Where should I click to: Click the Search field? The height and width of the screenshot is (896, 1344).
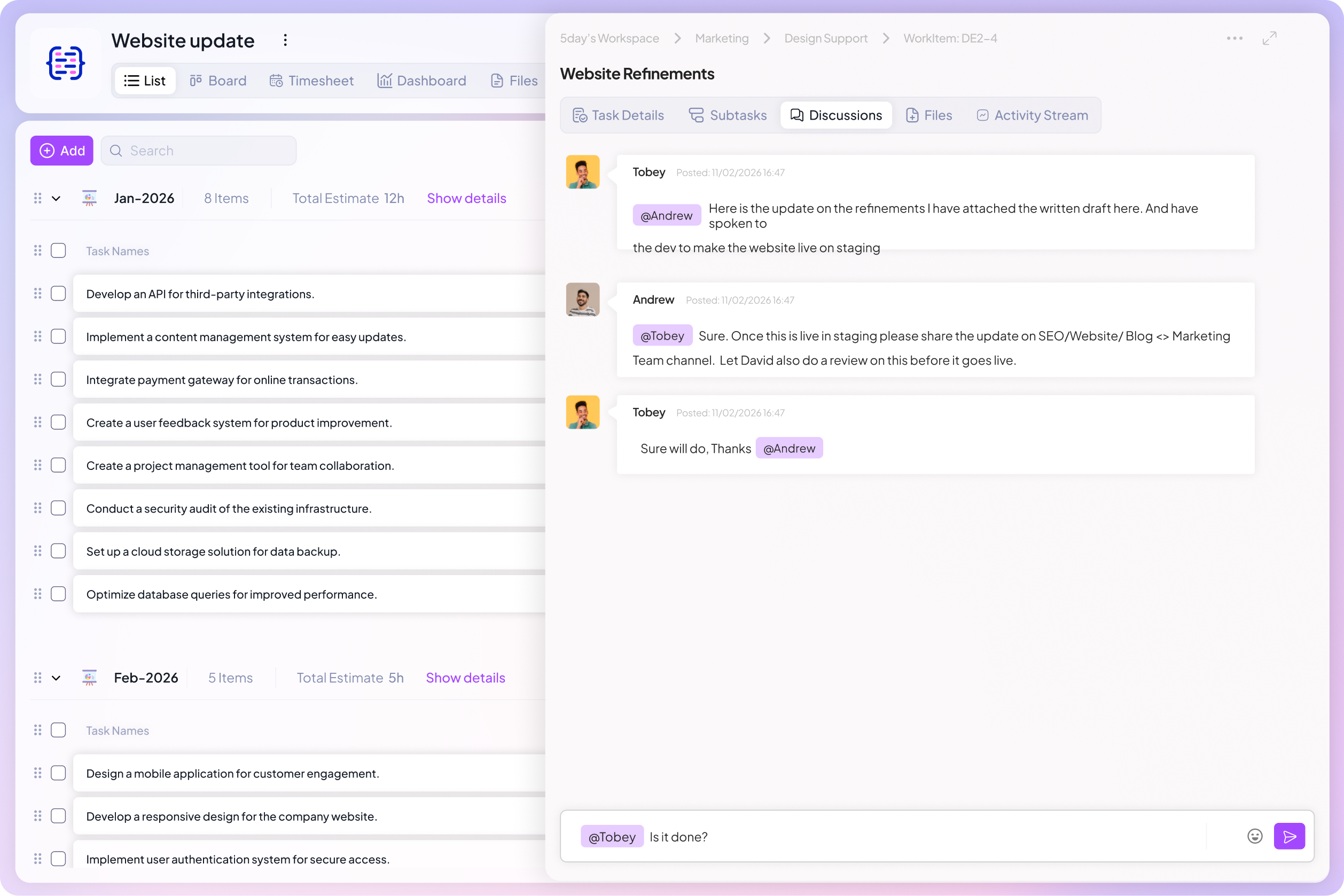click(x=198, y=150)
